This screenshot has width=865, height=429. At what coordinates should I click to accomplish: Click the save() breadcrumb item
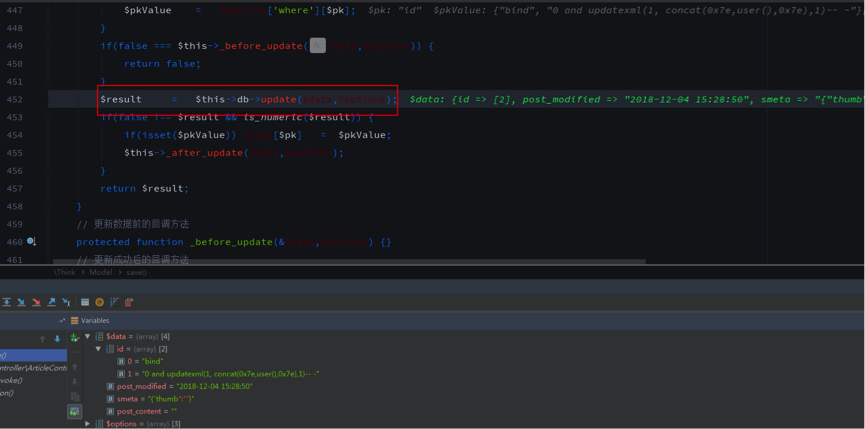[135, 272]
